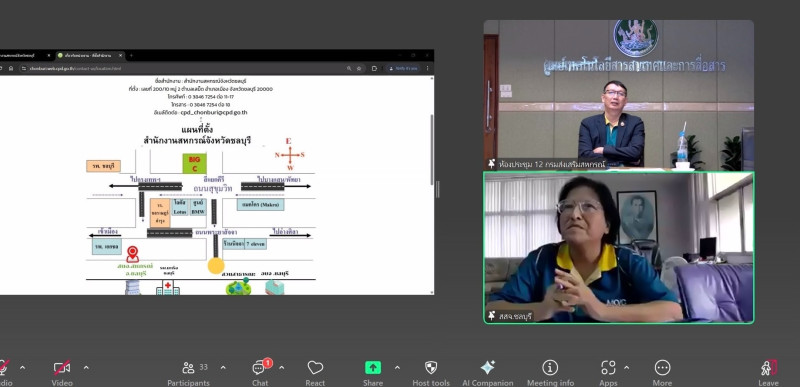Expand the Video options arrow
This screenshot has height=387, width=800.
pyautogui.click(x=86, y=367)
